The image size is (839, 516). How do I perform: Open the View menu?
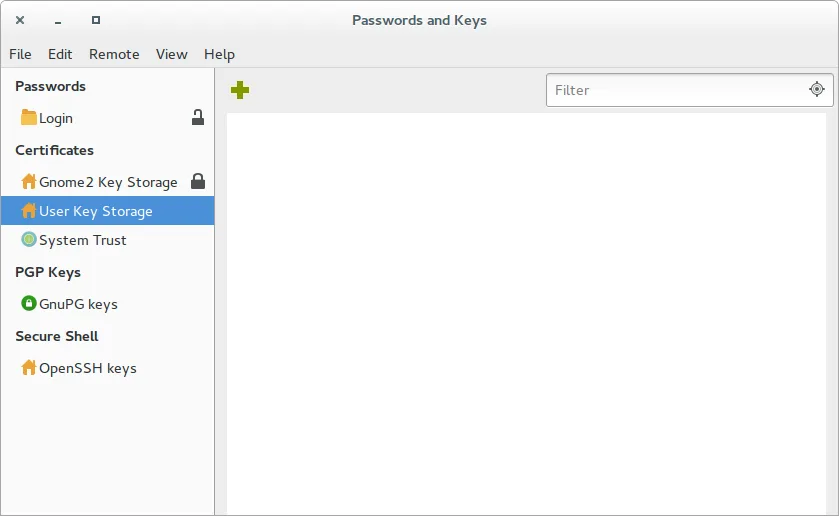tap(172, 54)
